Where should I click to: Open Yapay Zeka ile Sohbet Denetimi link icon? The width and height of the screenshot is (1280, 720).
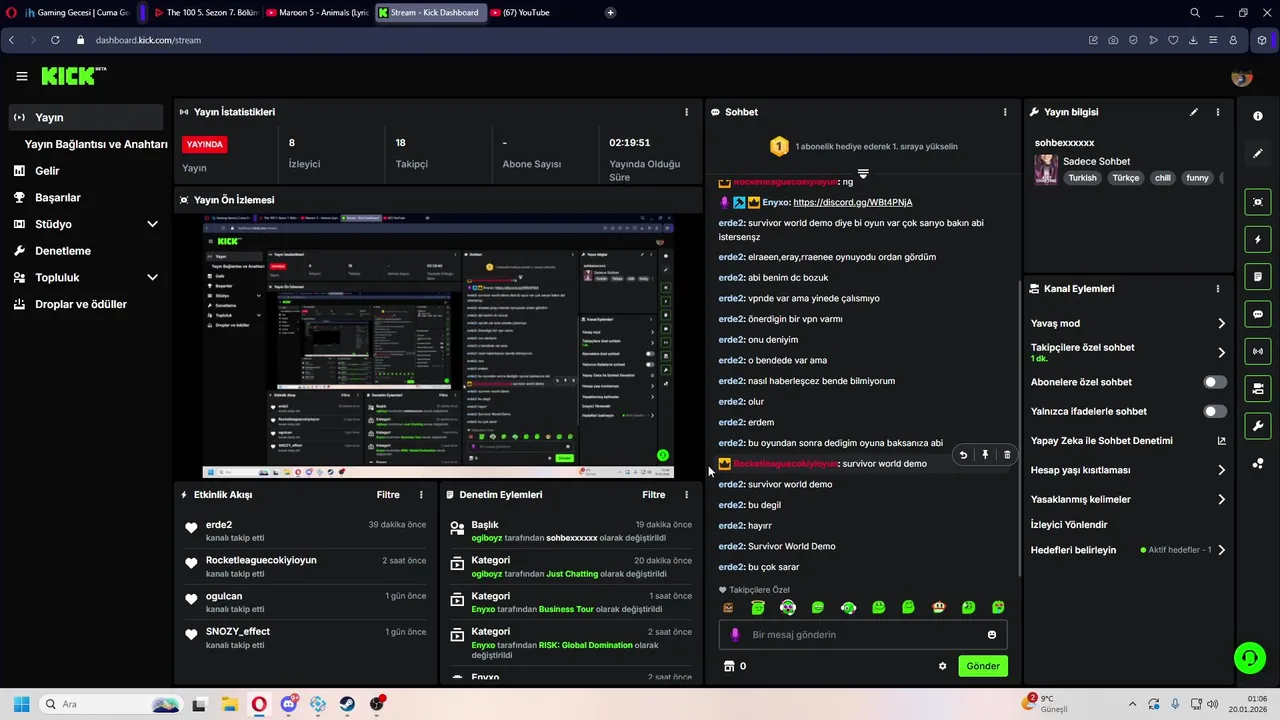[x=1221, y=441]
